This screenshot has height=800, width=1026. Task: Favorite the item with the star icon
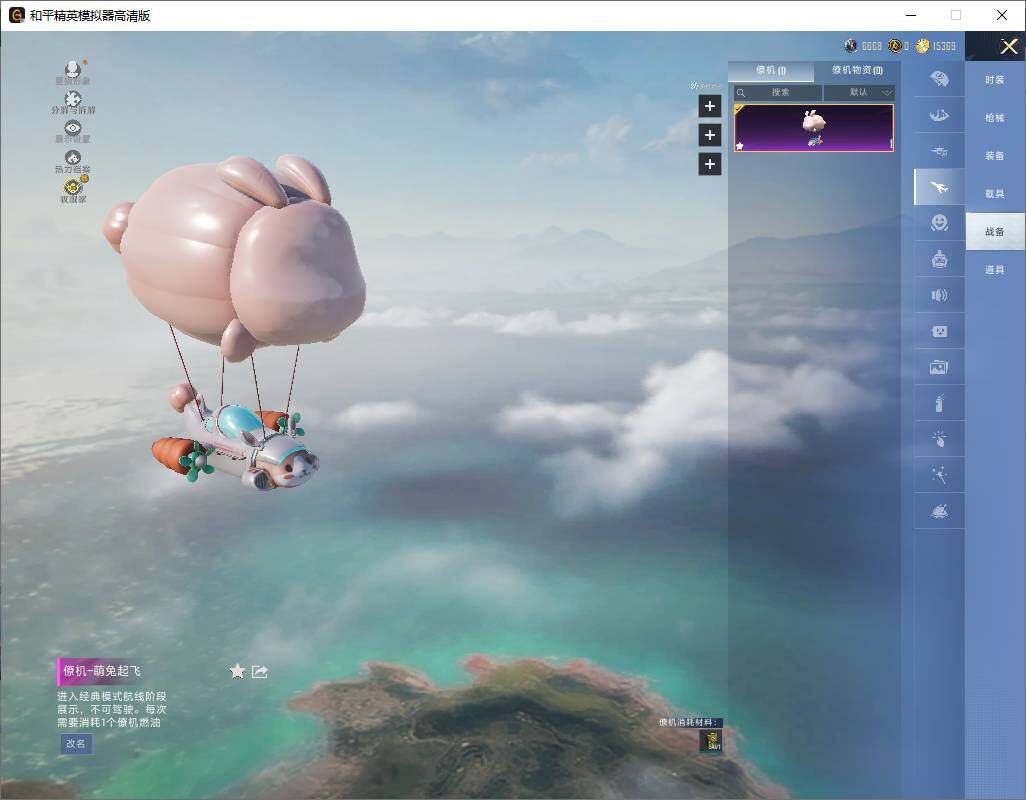[237, 671]
